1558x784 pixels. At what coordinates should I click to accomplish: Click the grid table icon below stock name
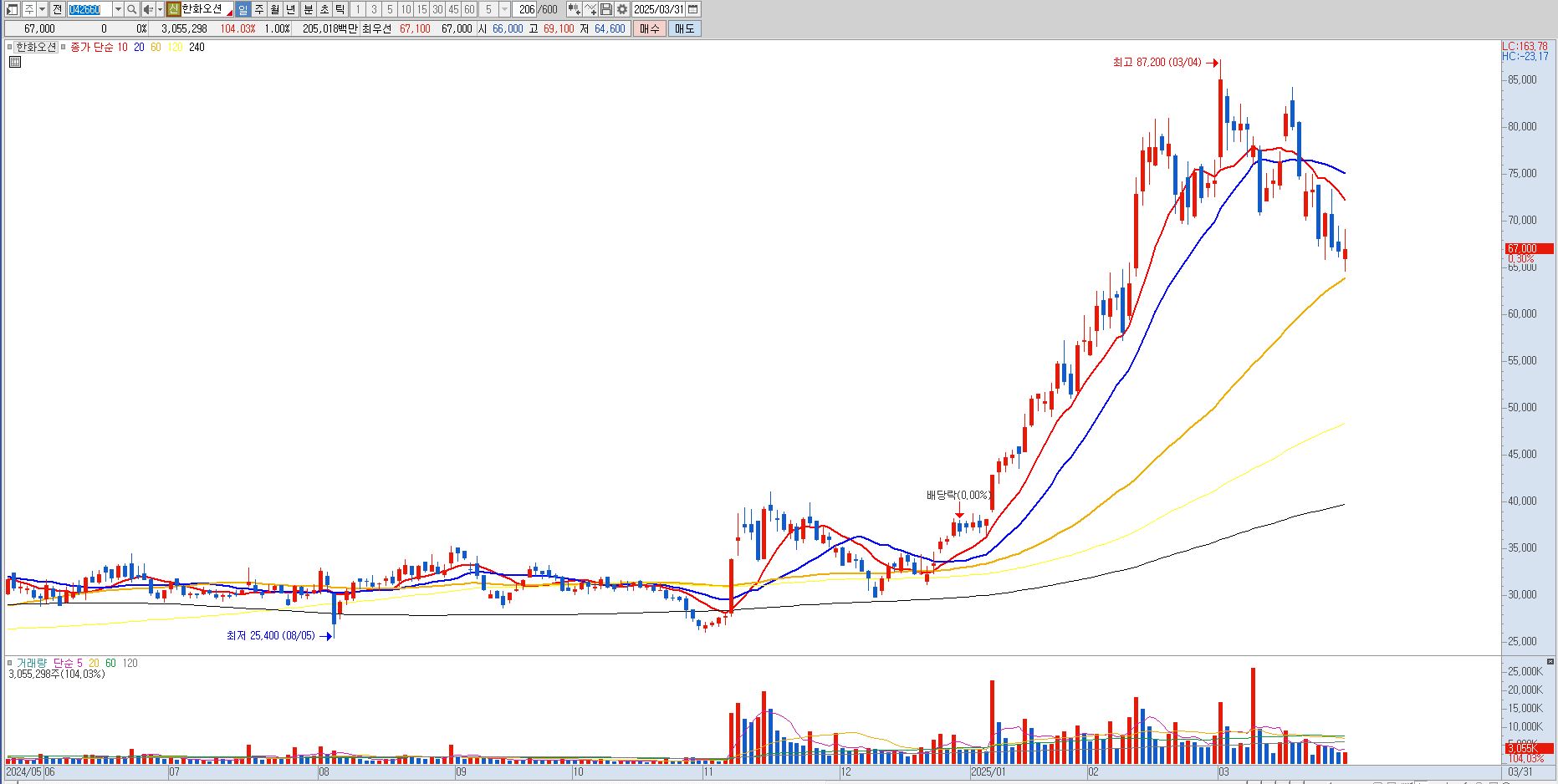click(x=14, y=61)
